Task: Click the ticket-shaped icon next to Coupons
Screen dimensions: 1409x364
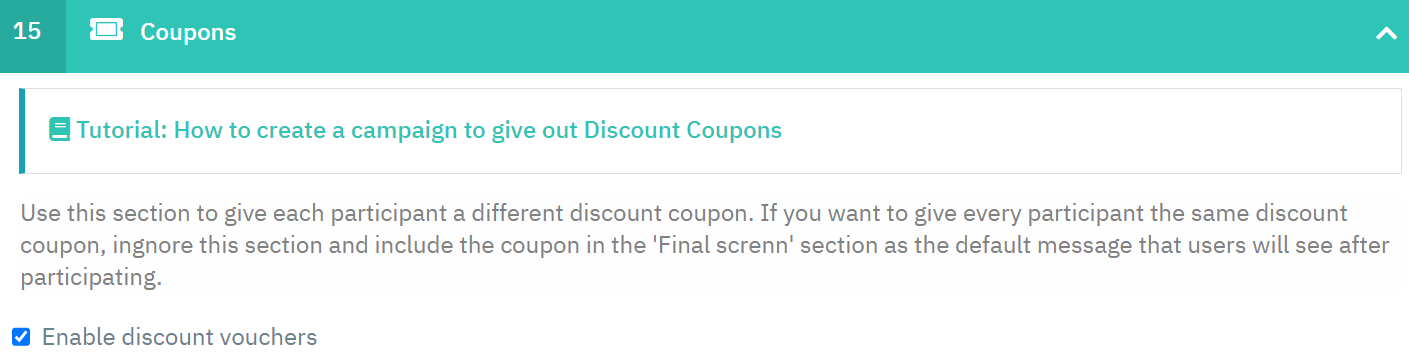Action: [x=106, y=31]
